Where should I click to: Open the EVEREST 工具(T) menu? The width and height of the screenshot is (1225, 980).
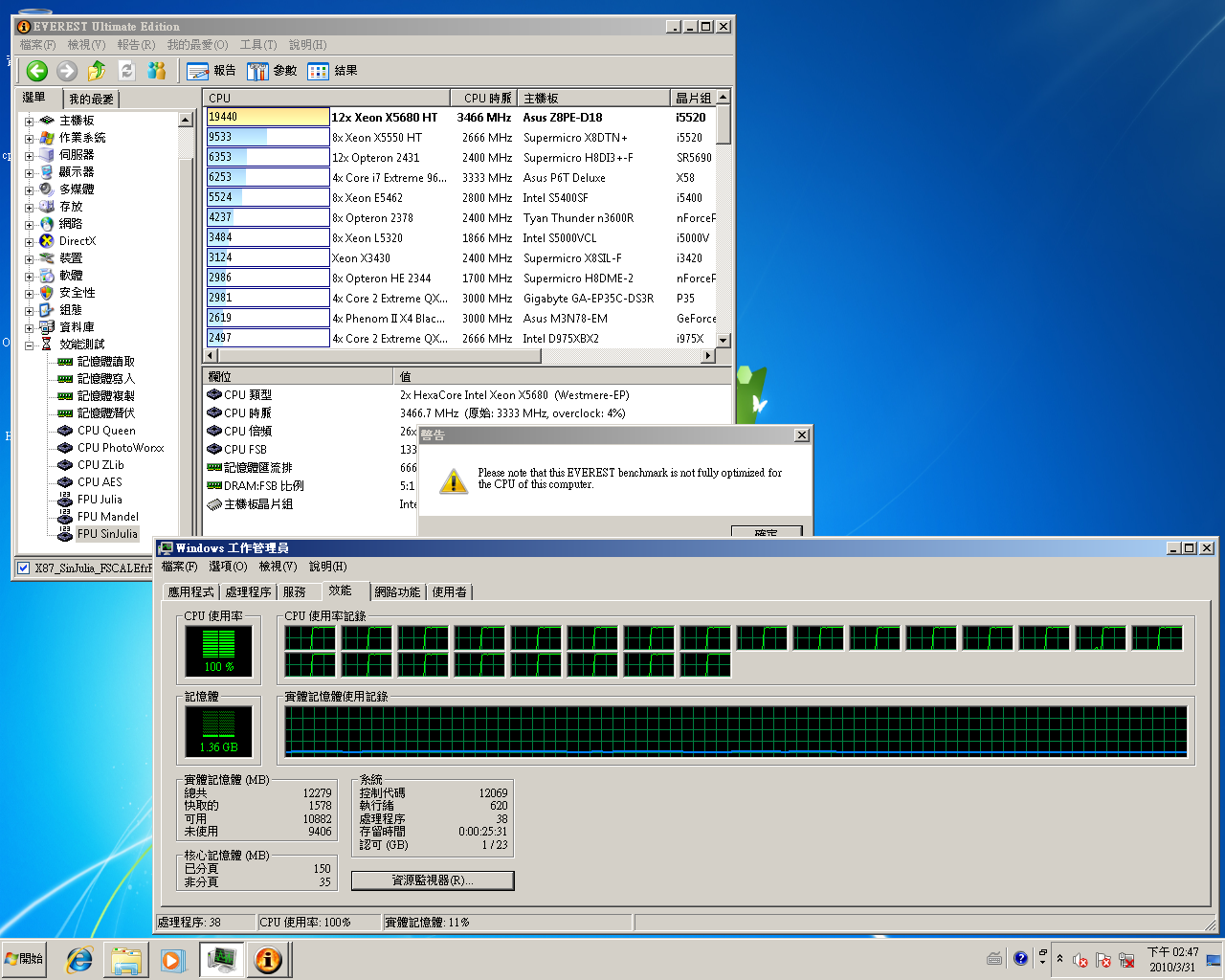(x=257, y=45)
